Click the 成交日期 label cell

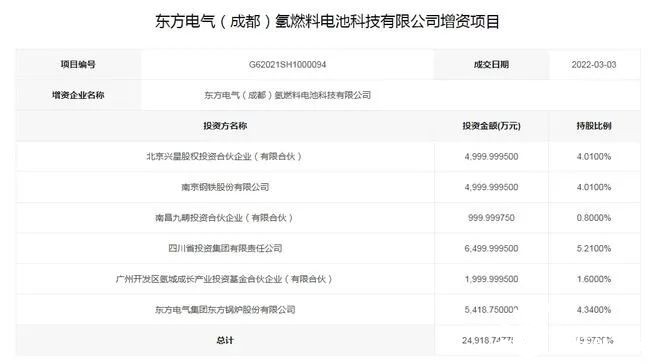491,64
